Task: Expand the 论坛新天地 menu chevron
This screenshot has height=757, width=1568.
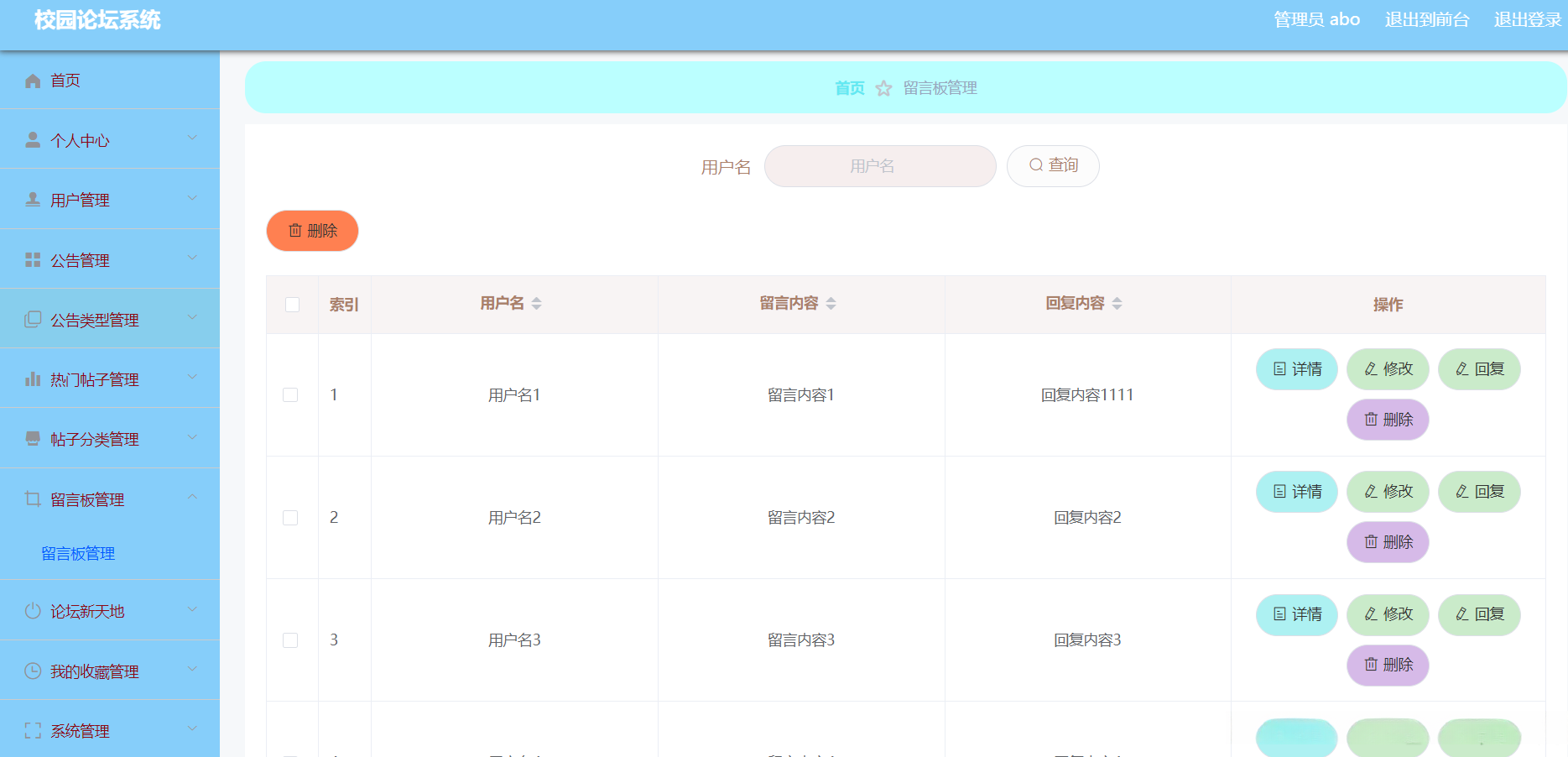Action: pyautogui.click(x=192, y=609)
